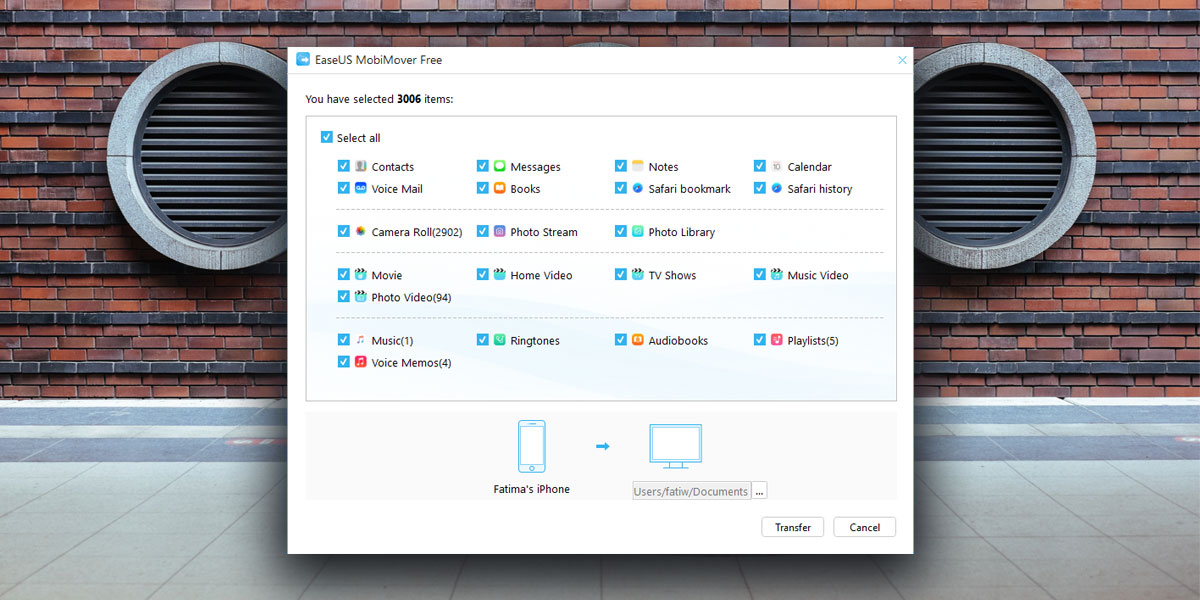Toggle the Audiobooks checkbox

[620, 340]
